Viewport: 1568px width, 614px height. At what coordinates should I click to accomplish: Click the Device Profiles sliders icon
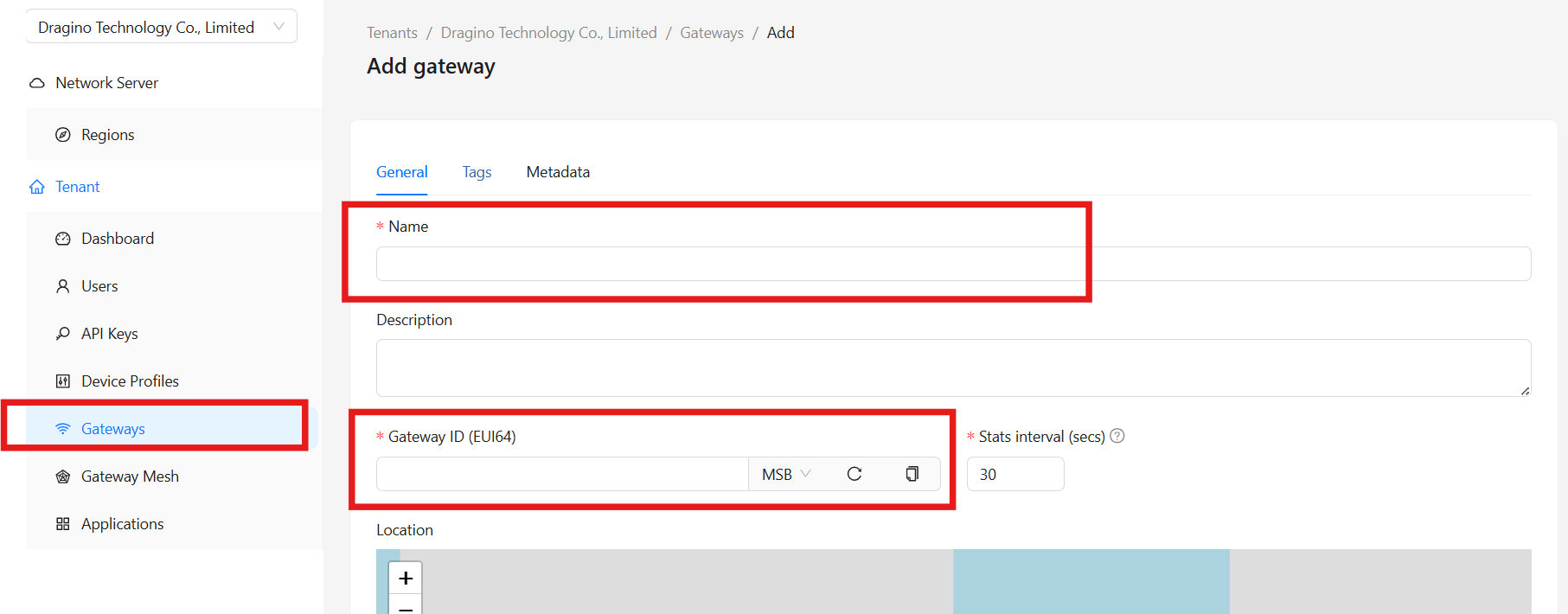63,381
